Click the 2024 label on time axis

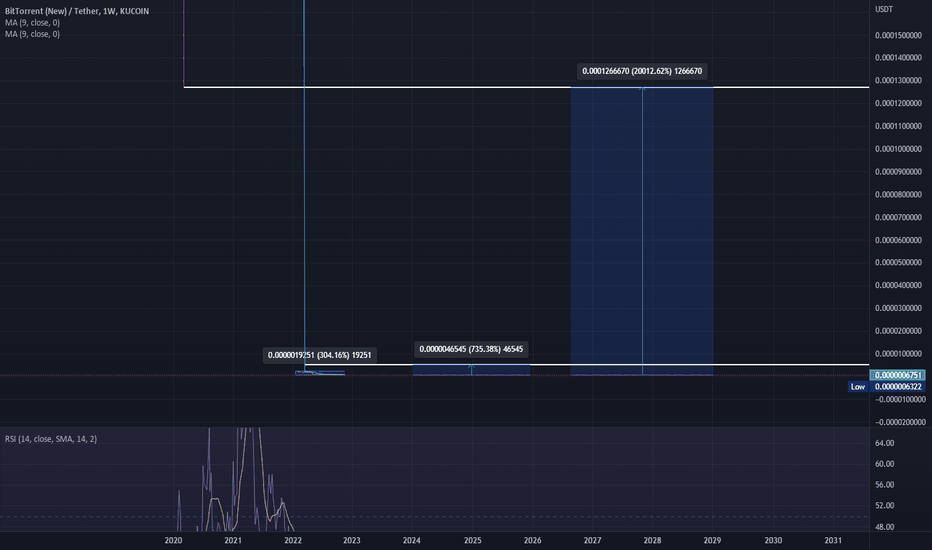411,540
